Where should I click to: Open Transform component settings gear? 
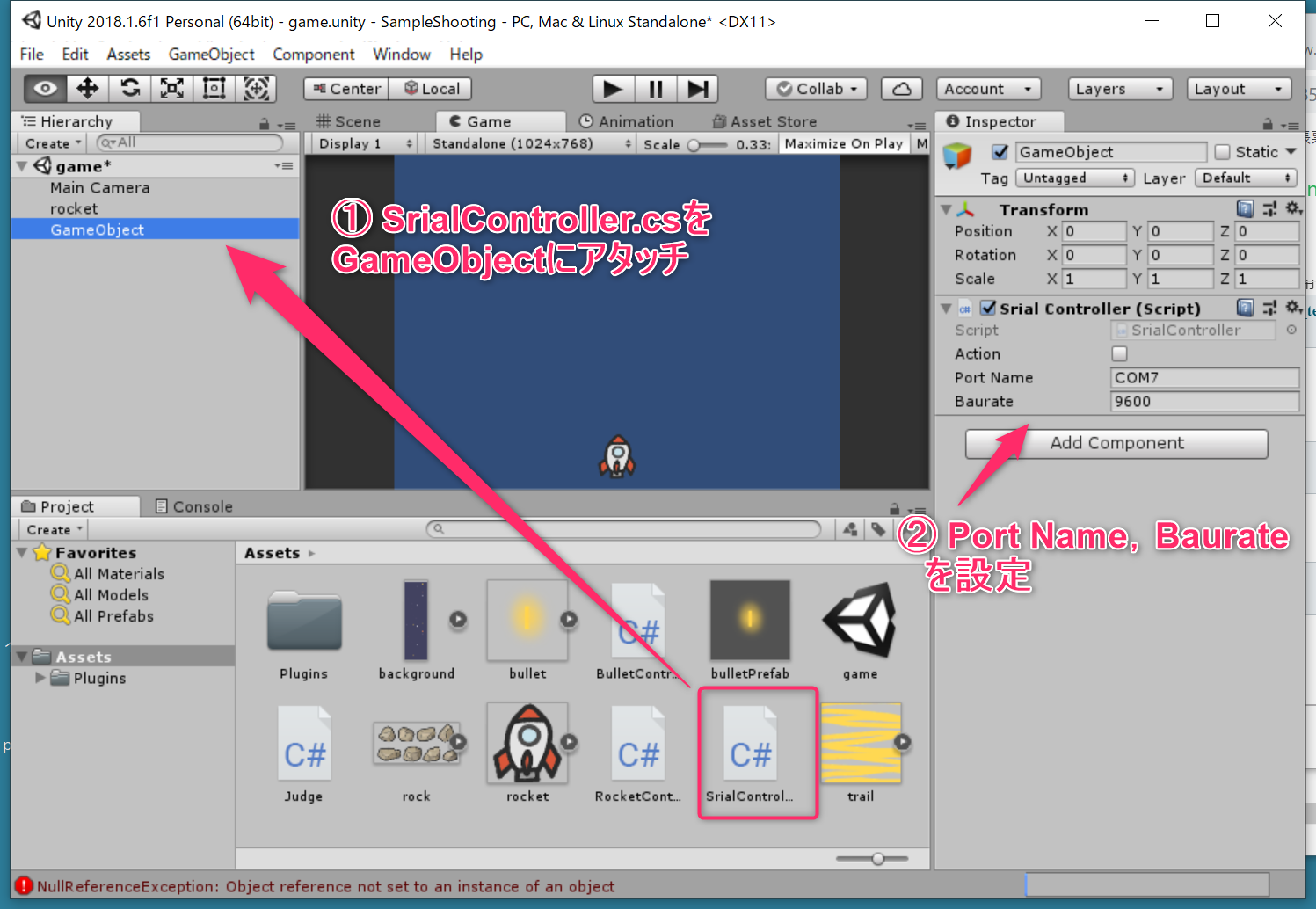(x=1293, y=208)
